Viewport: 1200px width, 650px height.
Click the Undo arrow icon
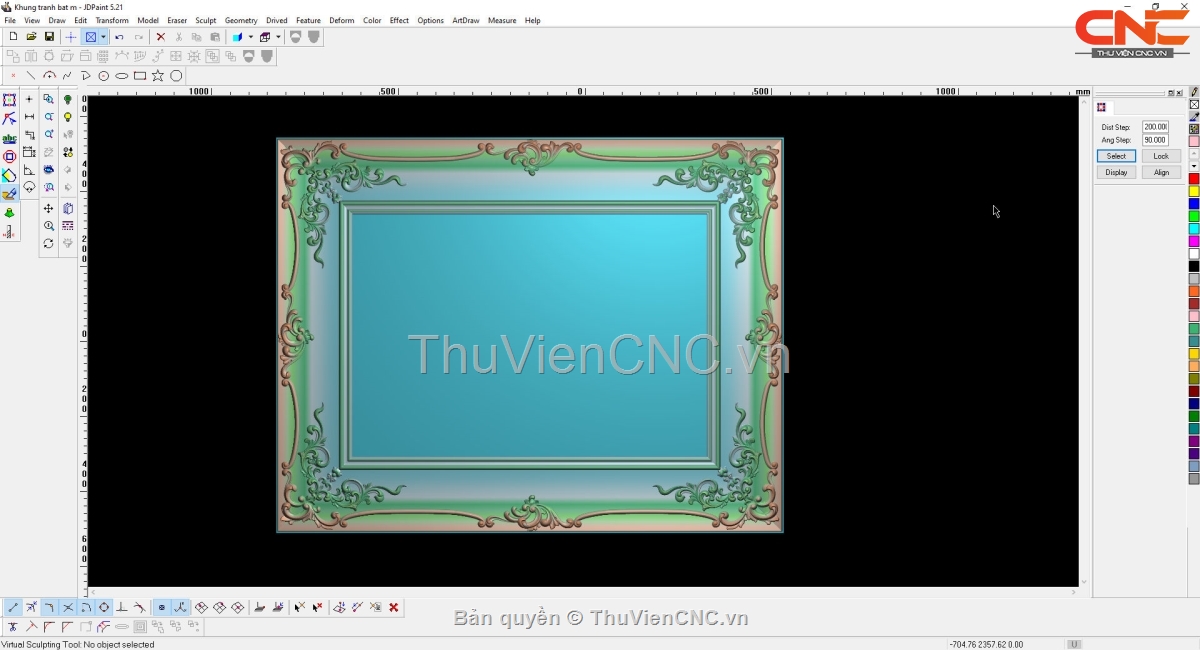[x=119, y=37]
